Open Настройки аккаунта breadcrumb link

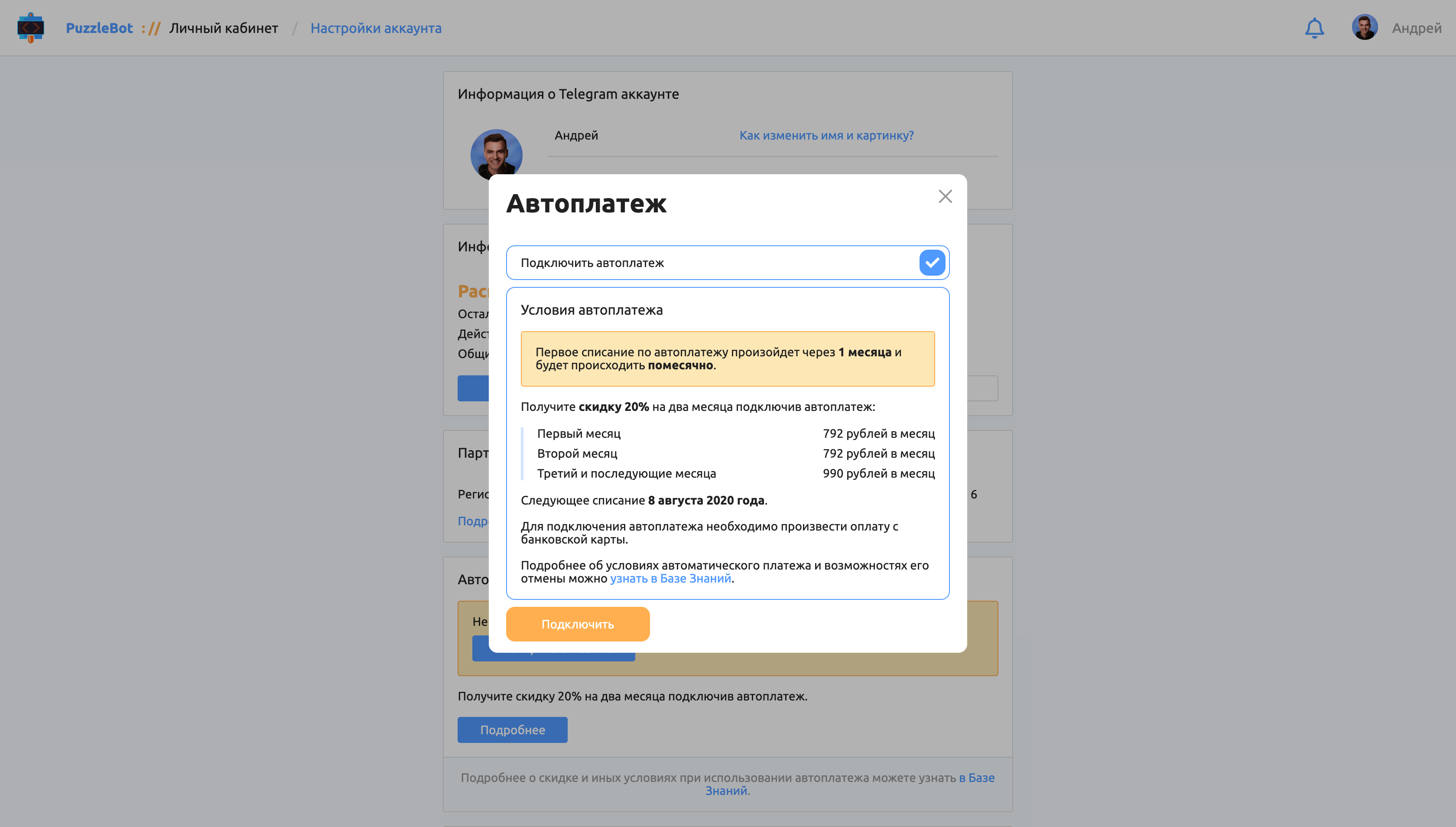coord(375,28)
